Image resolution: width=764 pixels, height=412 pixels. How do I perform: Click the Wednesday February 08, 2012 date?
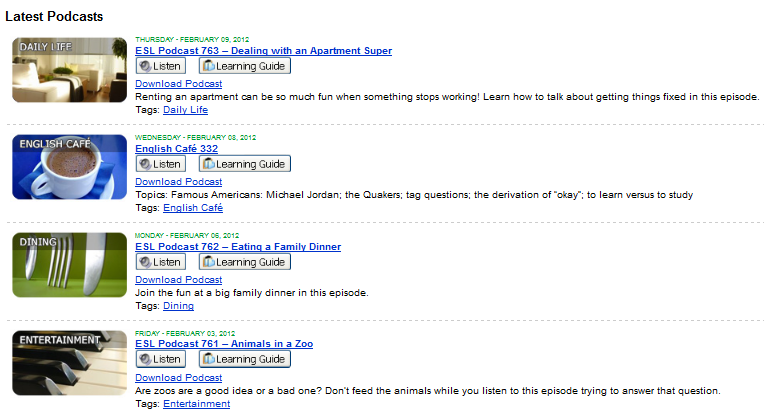[195, 137]
